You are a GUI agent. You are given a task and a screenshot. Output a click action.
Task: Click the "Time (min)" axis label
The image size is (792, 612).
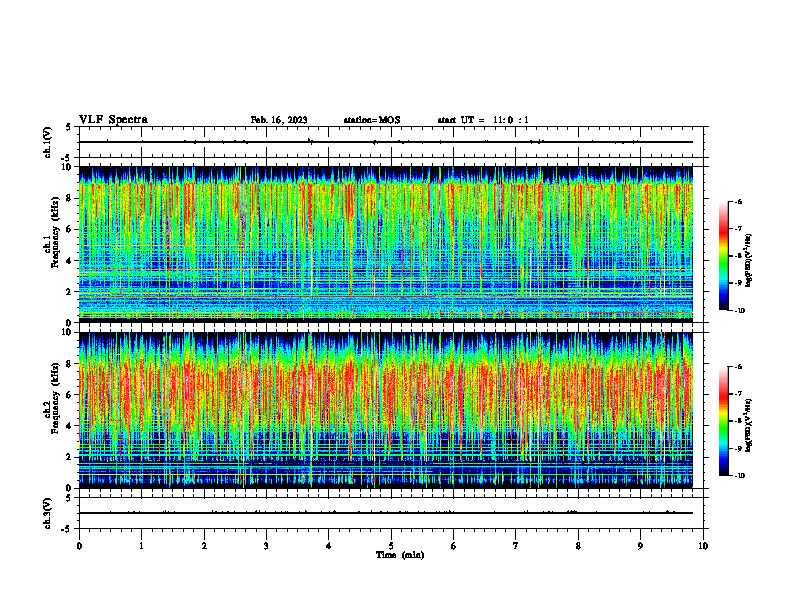[x=400, y=555]
